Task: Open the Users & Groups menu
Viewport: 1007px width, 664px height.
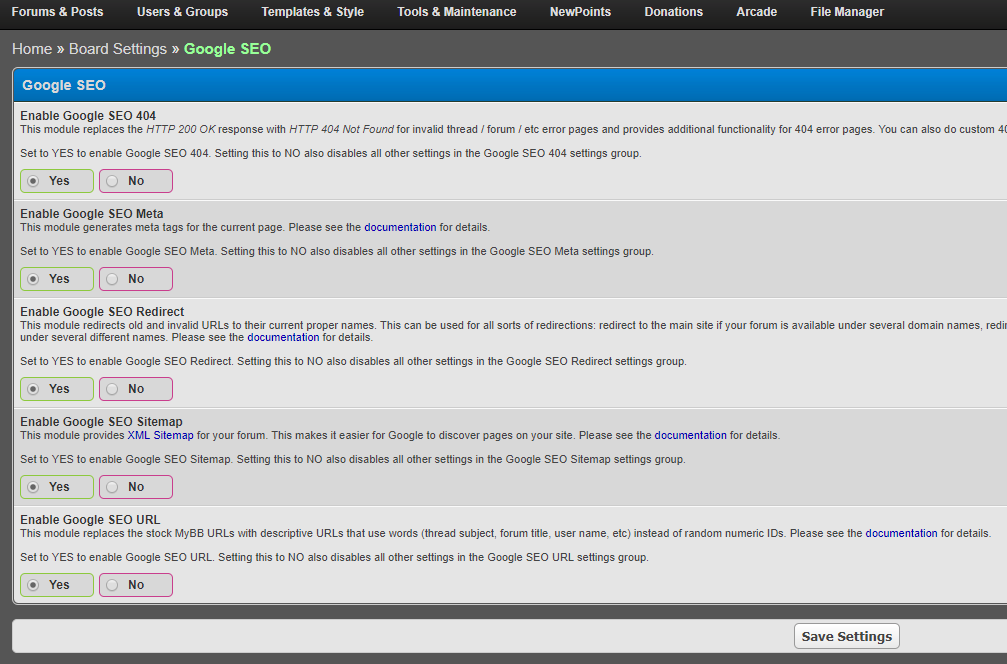Action: point(182,12)
